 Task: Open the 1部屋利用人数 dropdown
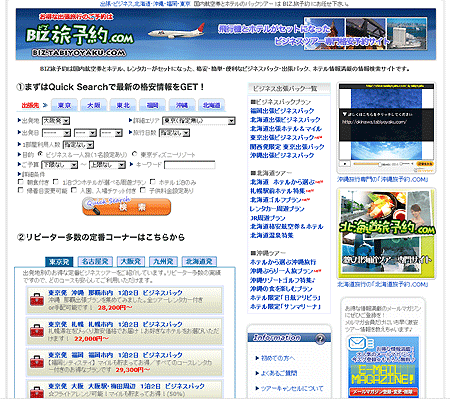(79, 145)
